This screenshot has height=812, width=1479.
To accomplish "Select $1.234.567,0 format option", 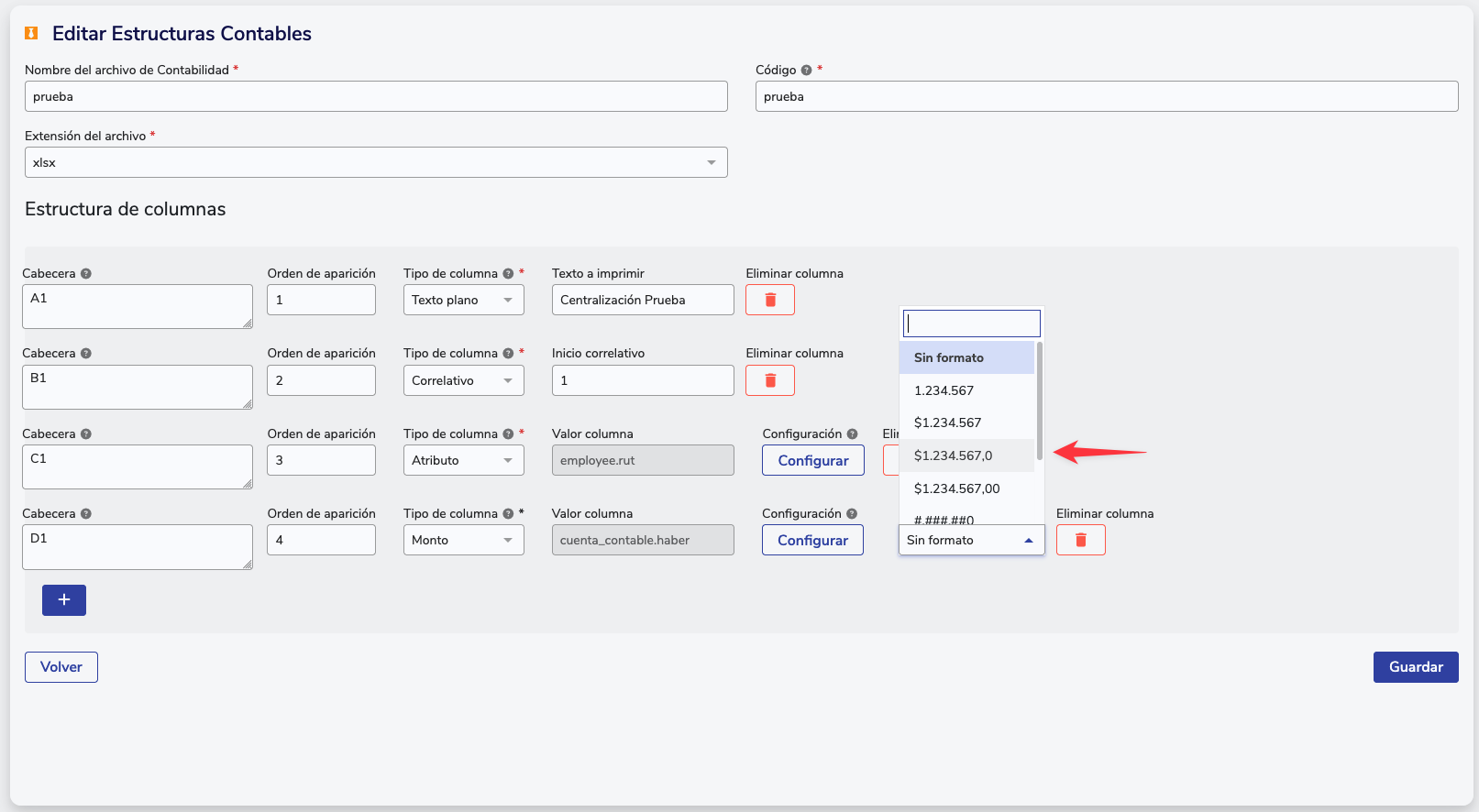I will pyautogui.click(x=953, y=455).
